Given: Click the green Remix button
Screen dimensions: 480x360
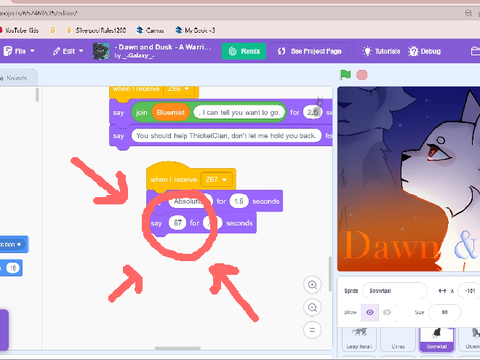Looking at the screenshot, I should click(244, 51).
